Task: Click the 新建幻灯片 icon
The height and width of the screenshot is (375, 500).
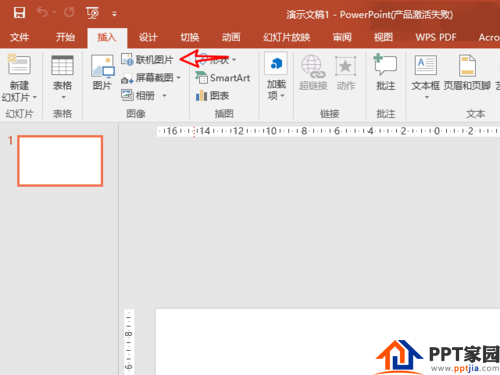Action: tap(19, 64)
